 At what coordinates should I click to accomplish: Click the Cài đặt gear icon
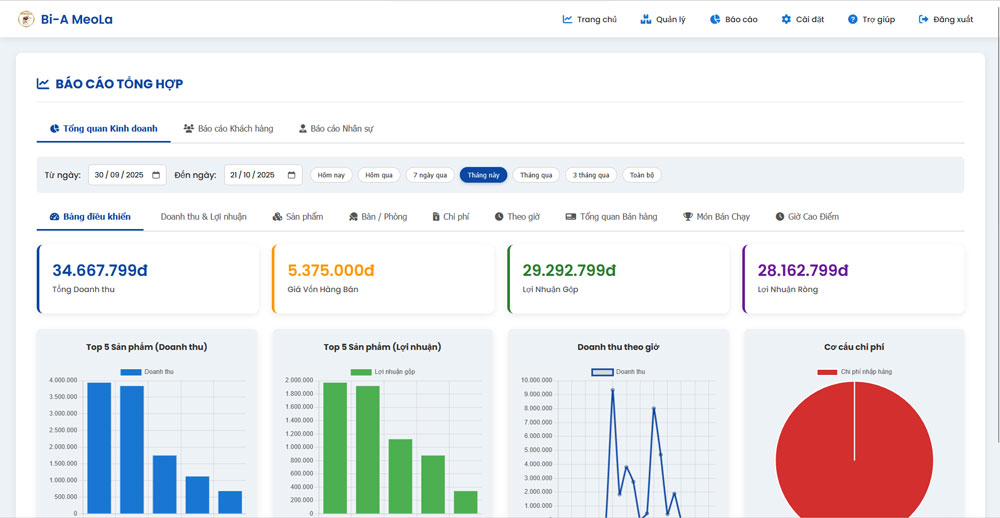pyautogui.click(x=786, y=19)
